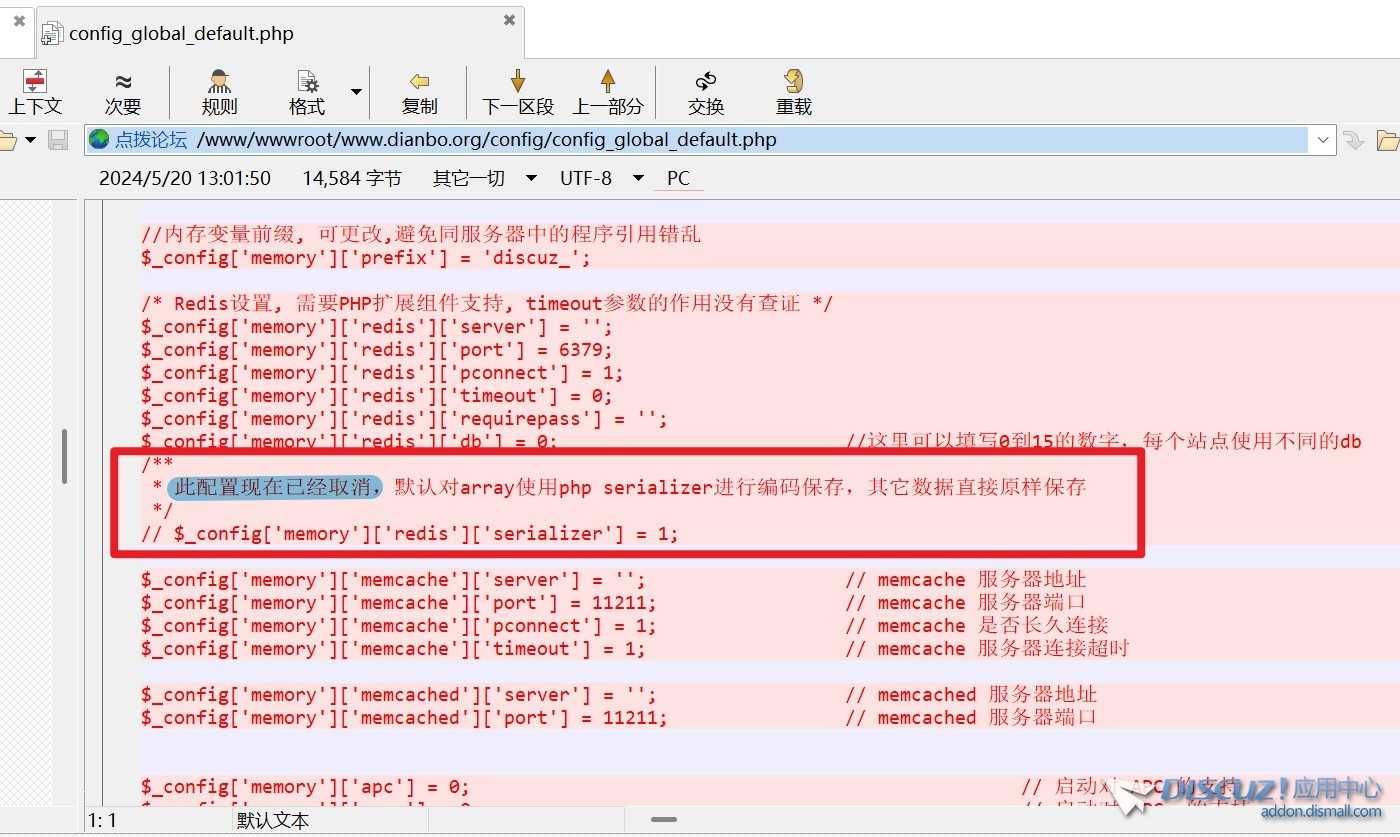Viewport: 1400px width, 837px height.
Task: Click the ['redis']['pconnect'] = 1 line
Action: coord(382,373)
